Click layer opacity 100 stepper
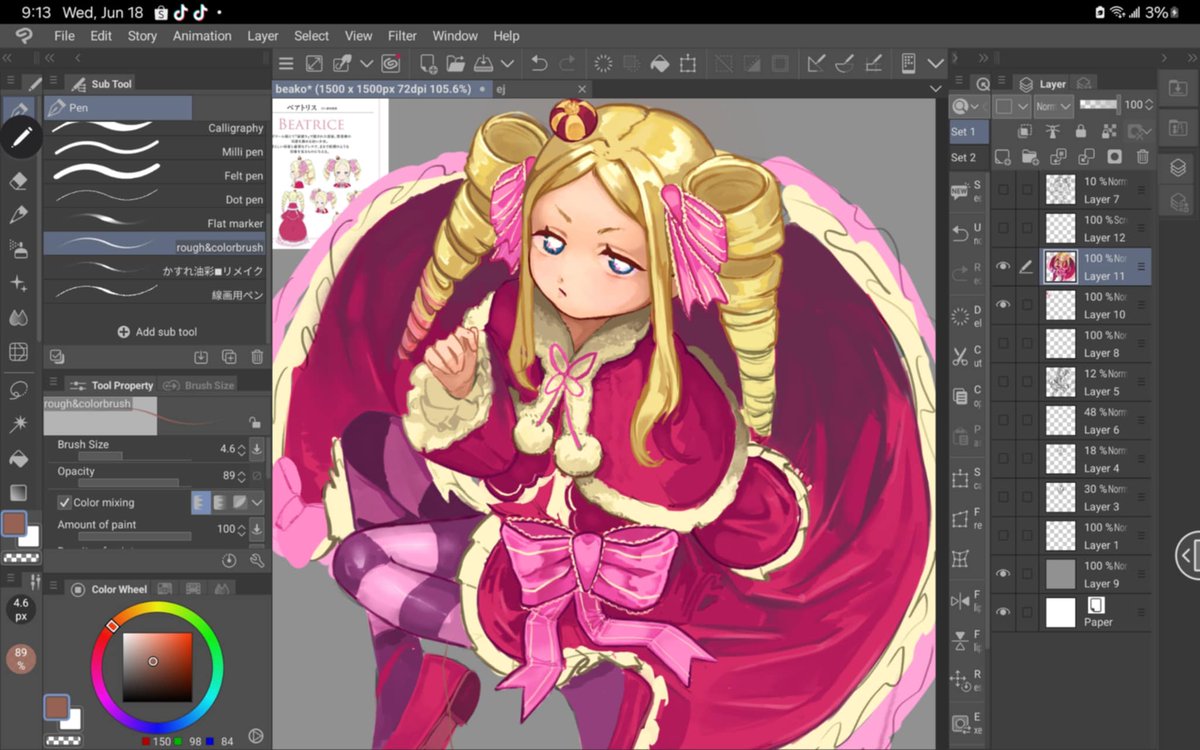This screenshot has width=1200, height=750. [x=1149, y=104]
